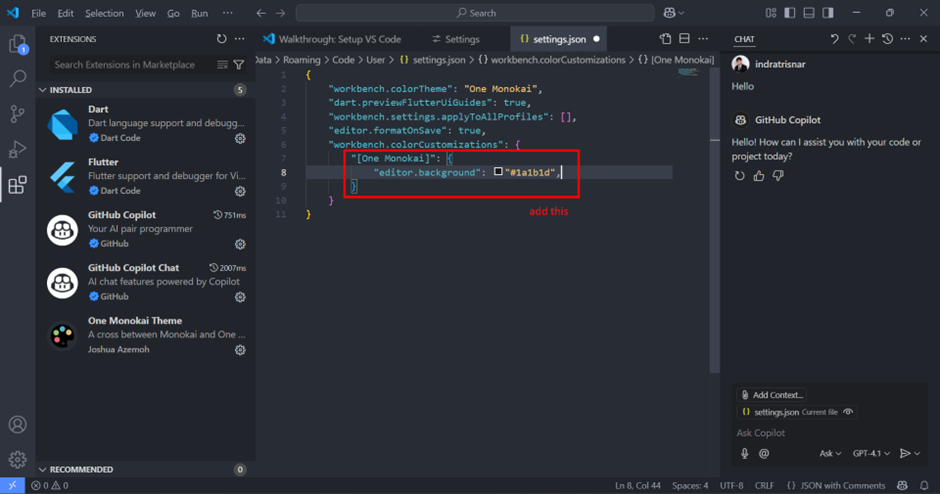Split the settings.json editor

click(684, 39)
